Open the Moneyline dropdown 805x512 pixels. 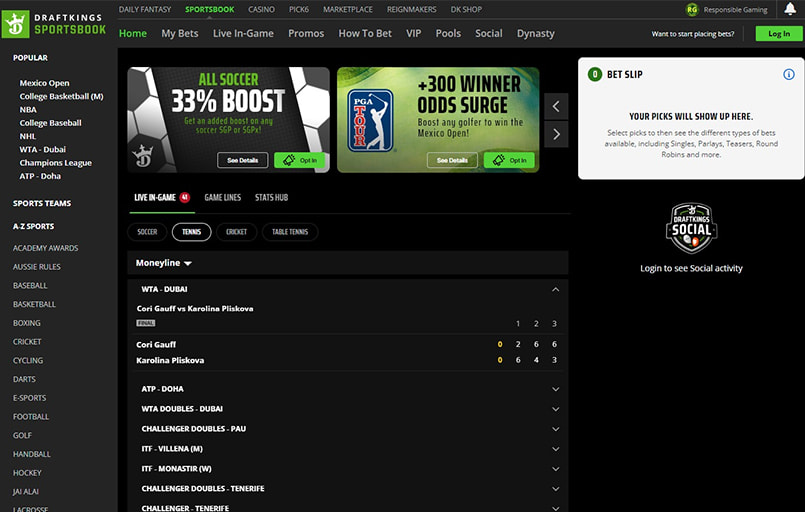point(163,263)
